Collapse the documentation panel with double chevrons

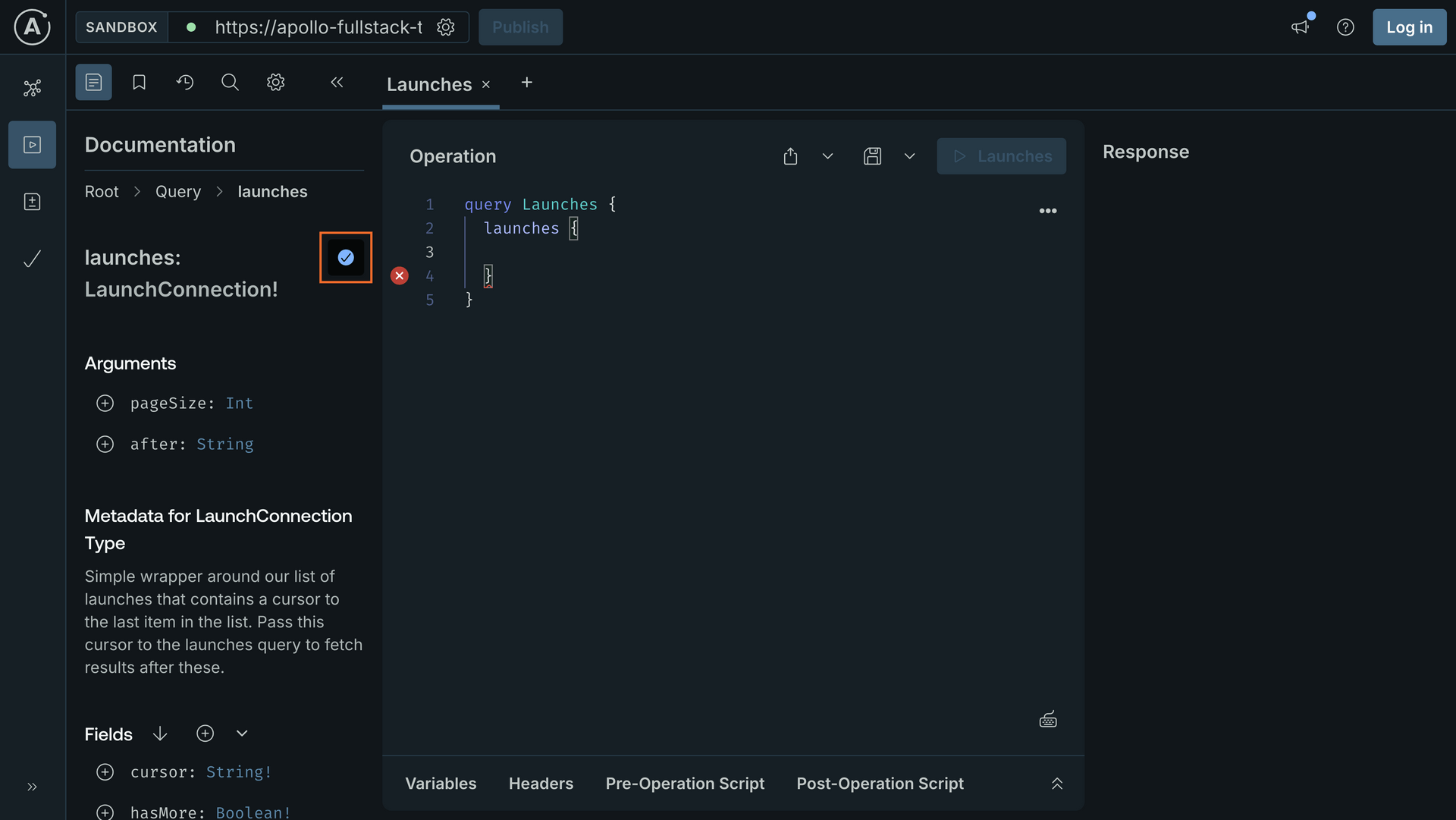coord(337,82)
